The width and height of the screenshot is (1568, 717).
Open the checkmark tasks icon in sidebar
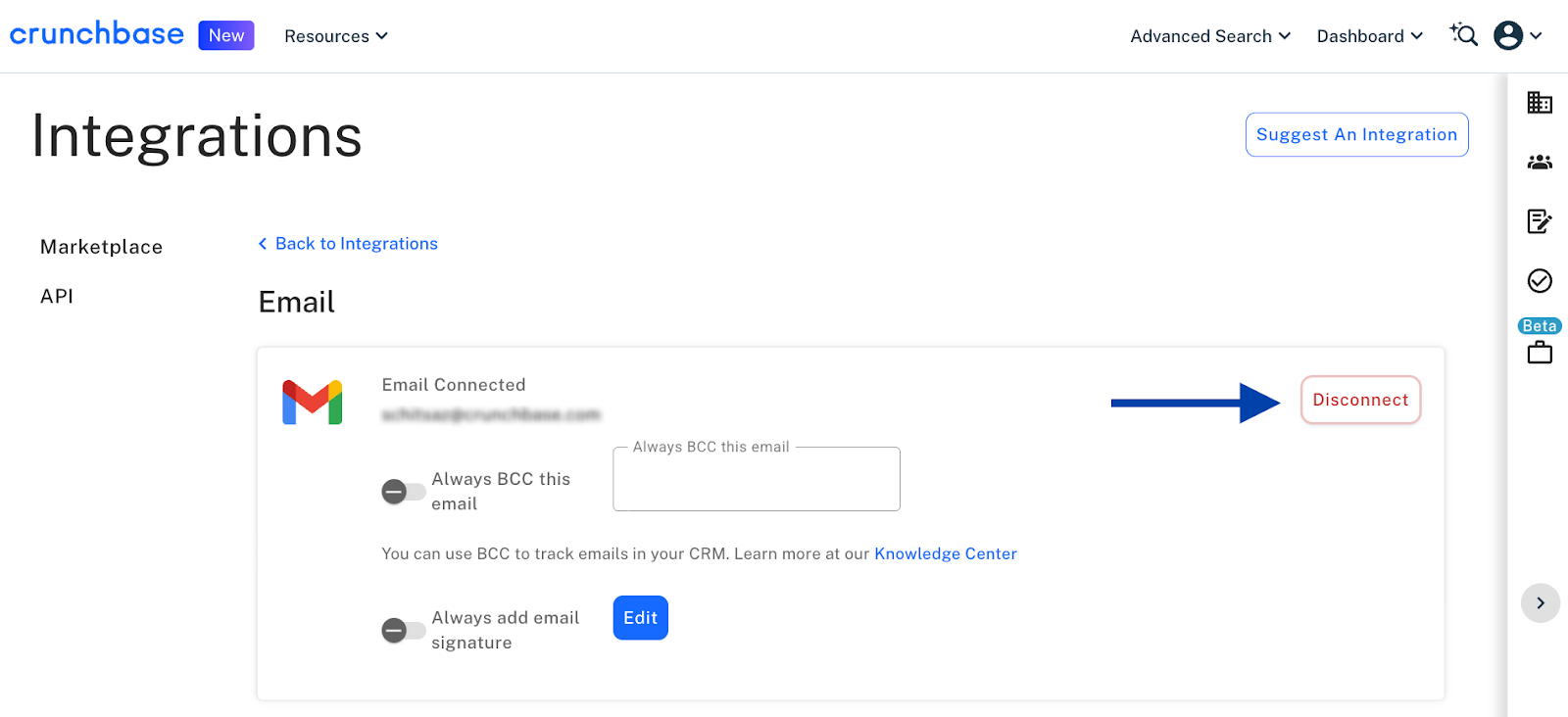click(x=1540, y=281)
